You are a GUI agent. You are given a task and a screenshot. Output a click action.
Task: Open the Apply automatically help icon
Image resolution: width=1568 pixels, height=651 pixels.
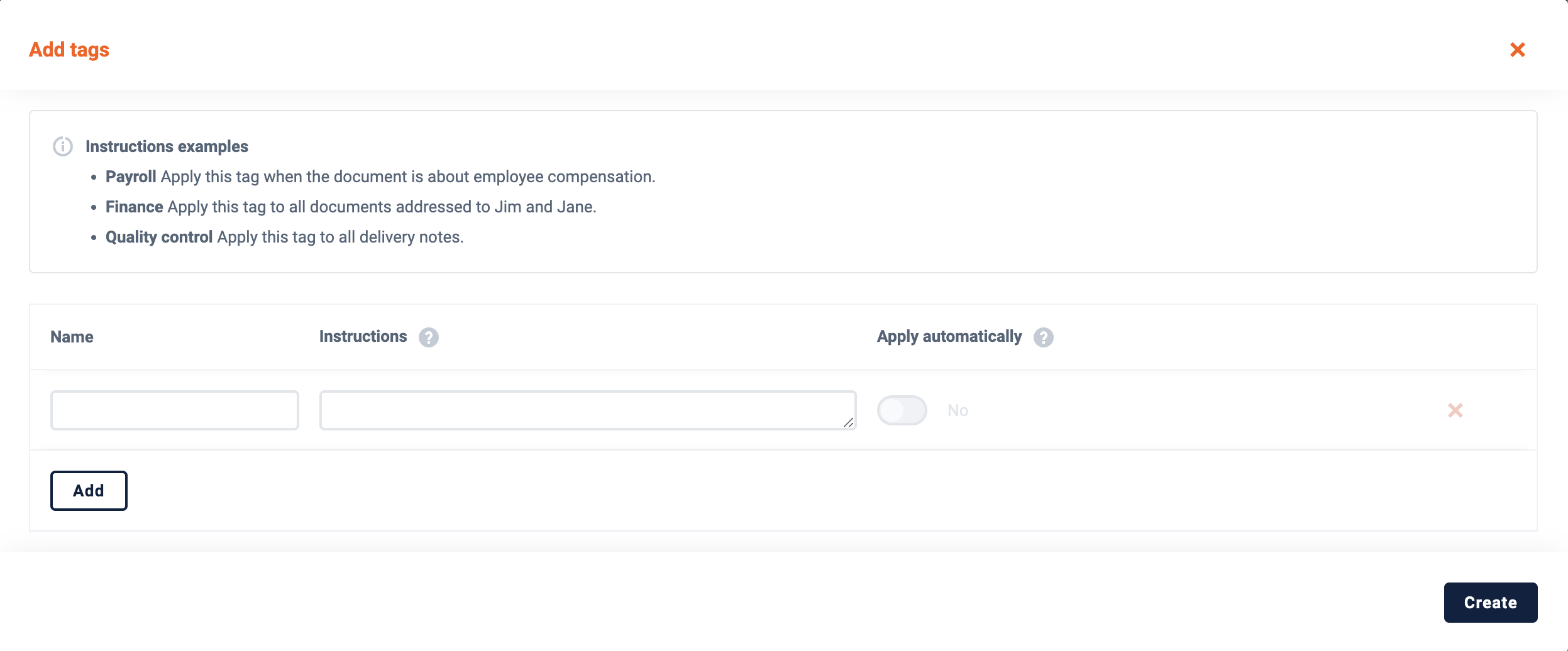pyautogui.click(x=1044, y=337)
